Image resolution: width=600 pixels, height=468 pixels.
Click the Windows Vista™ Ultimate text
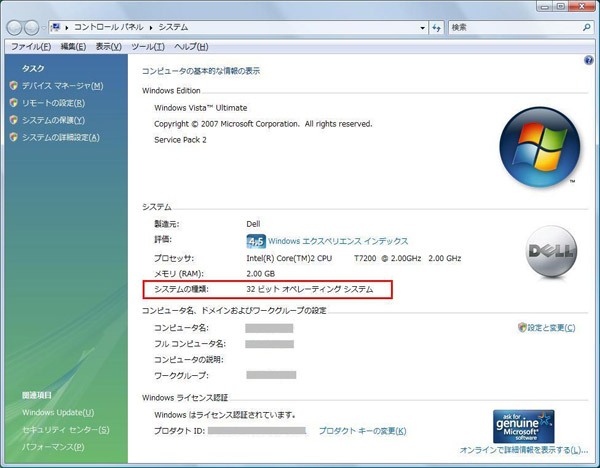201,108
